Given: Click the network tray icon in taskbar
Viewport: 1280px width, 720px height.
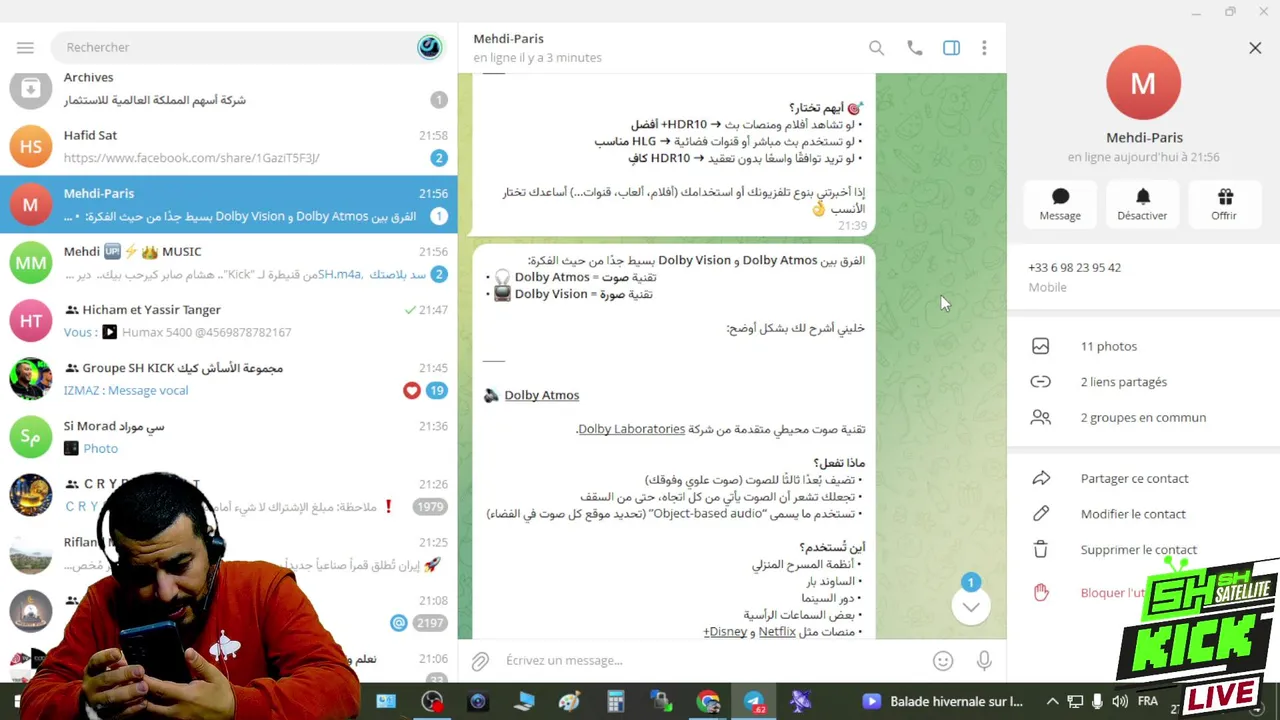Looking at the screenshot, I should pyautogui.click(x=1075, y=702).
